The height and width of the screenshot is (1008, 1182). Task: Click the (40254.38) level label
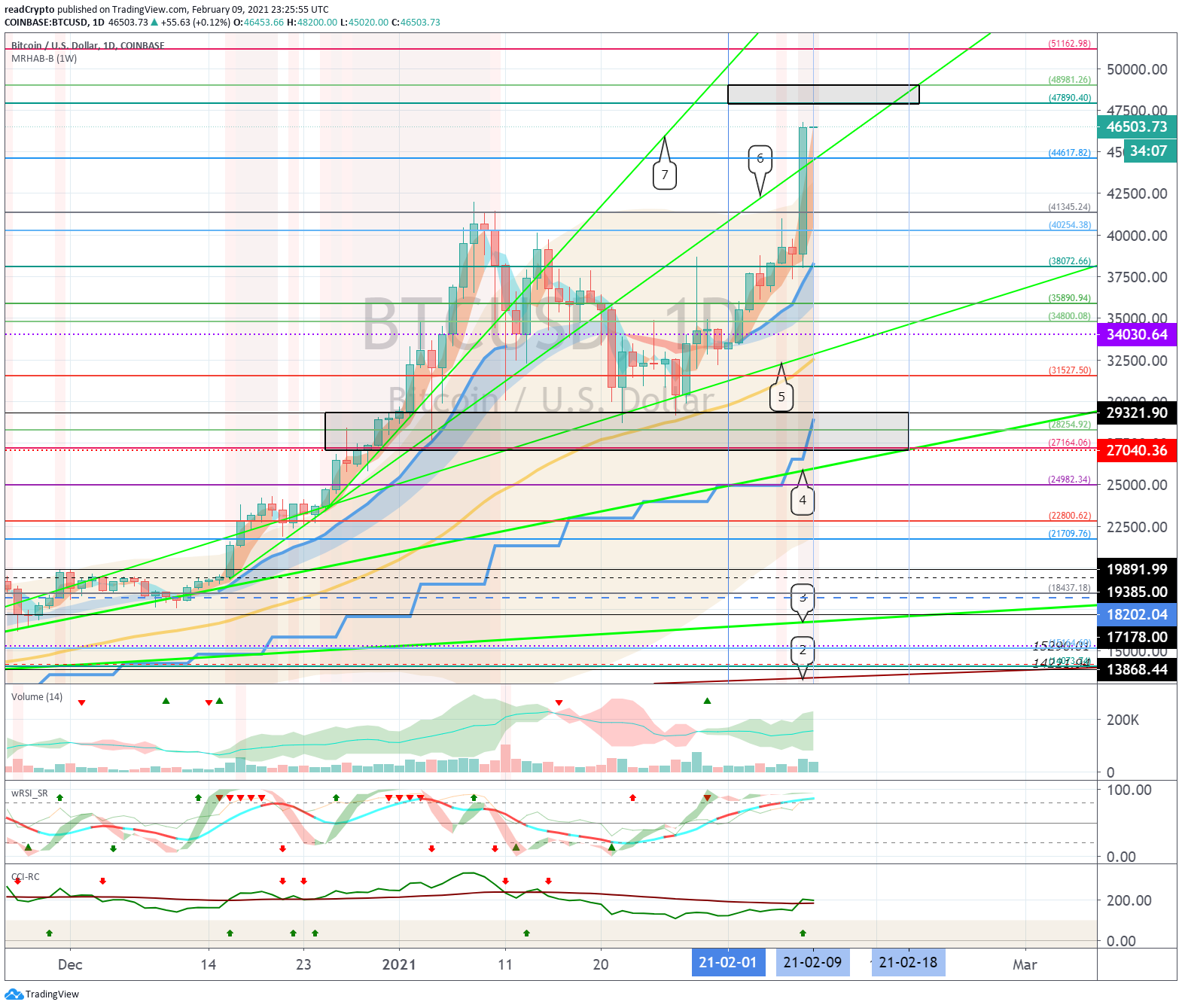point(1069,225)
